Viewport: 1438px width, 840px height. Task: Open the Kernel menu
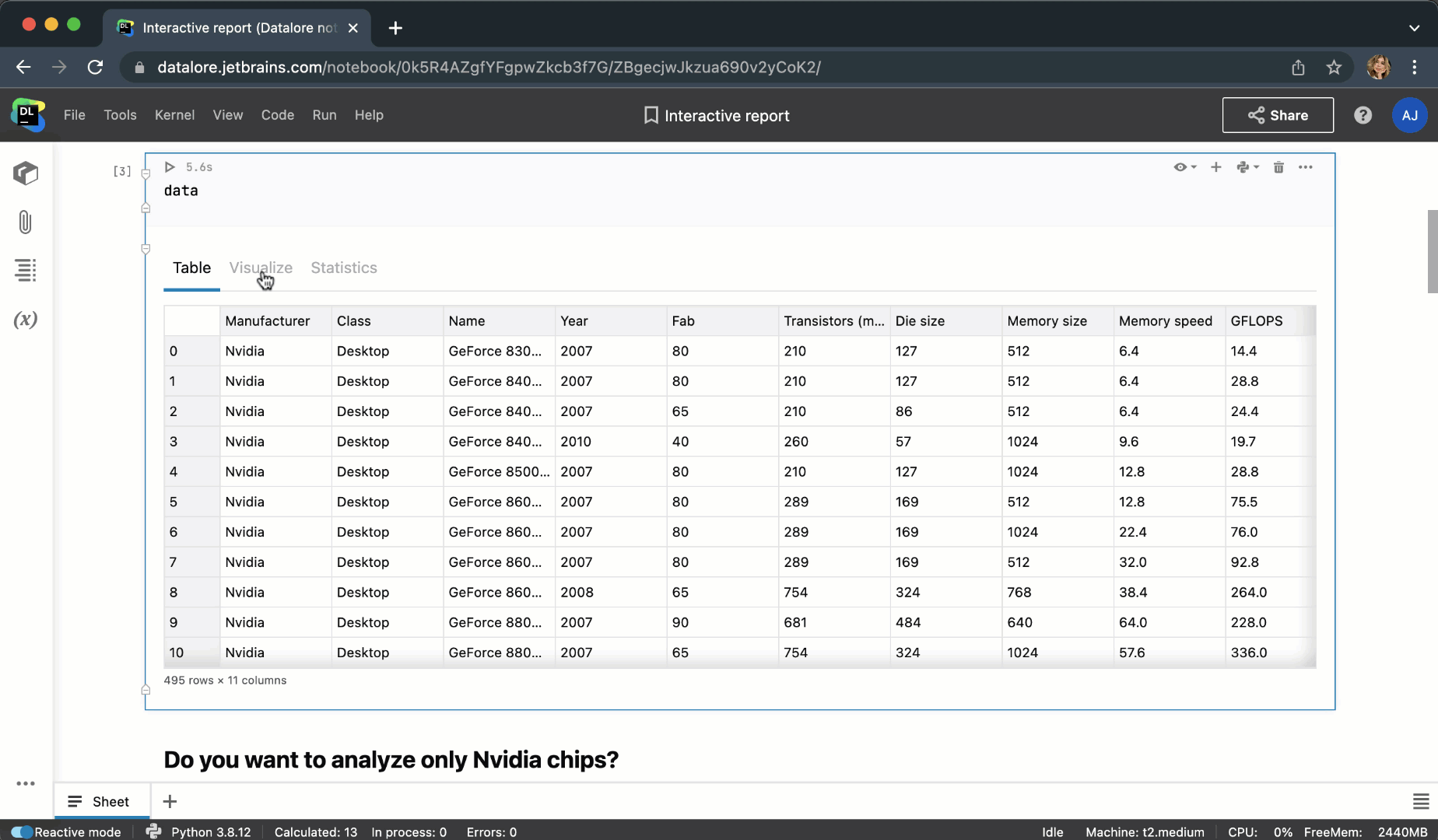174,115
